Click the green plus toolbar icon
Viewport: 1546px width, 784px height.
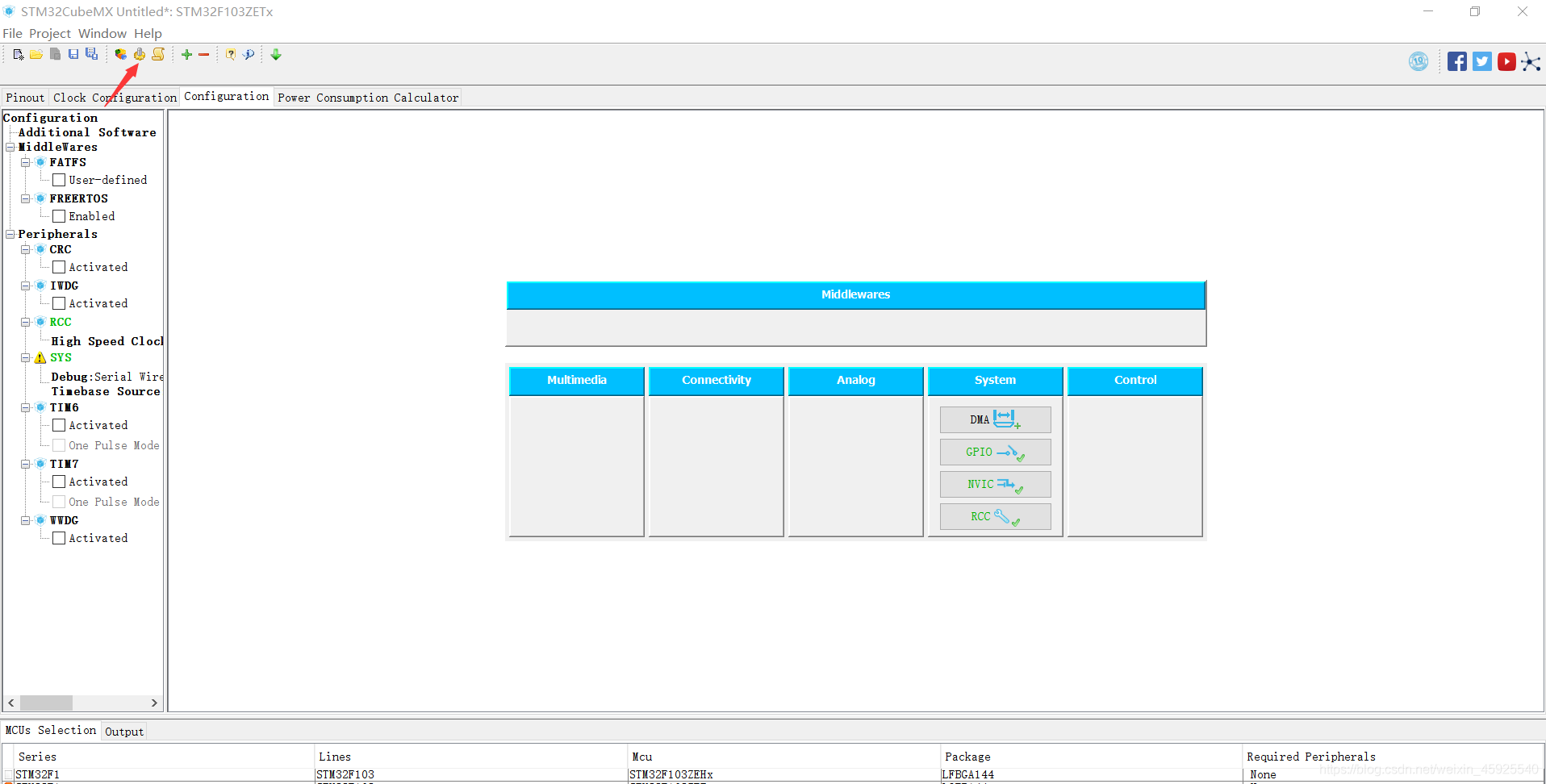[x=186, y=54]
